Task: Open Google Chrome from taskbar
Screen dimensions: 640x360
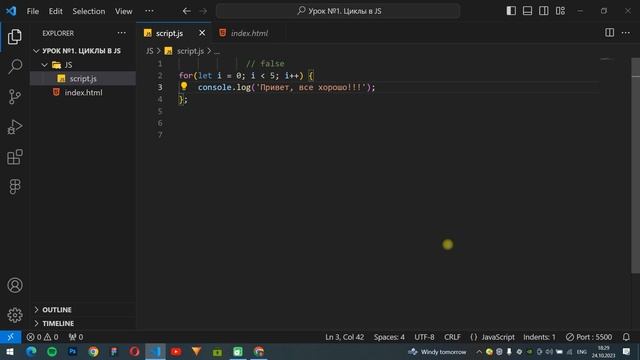Action: (x=93, y=351)
